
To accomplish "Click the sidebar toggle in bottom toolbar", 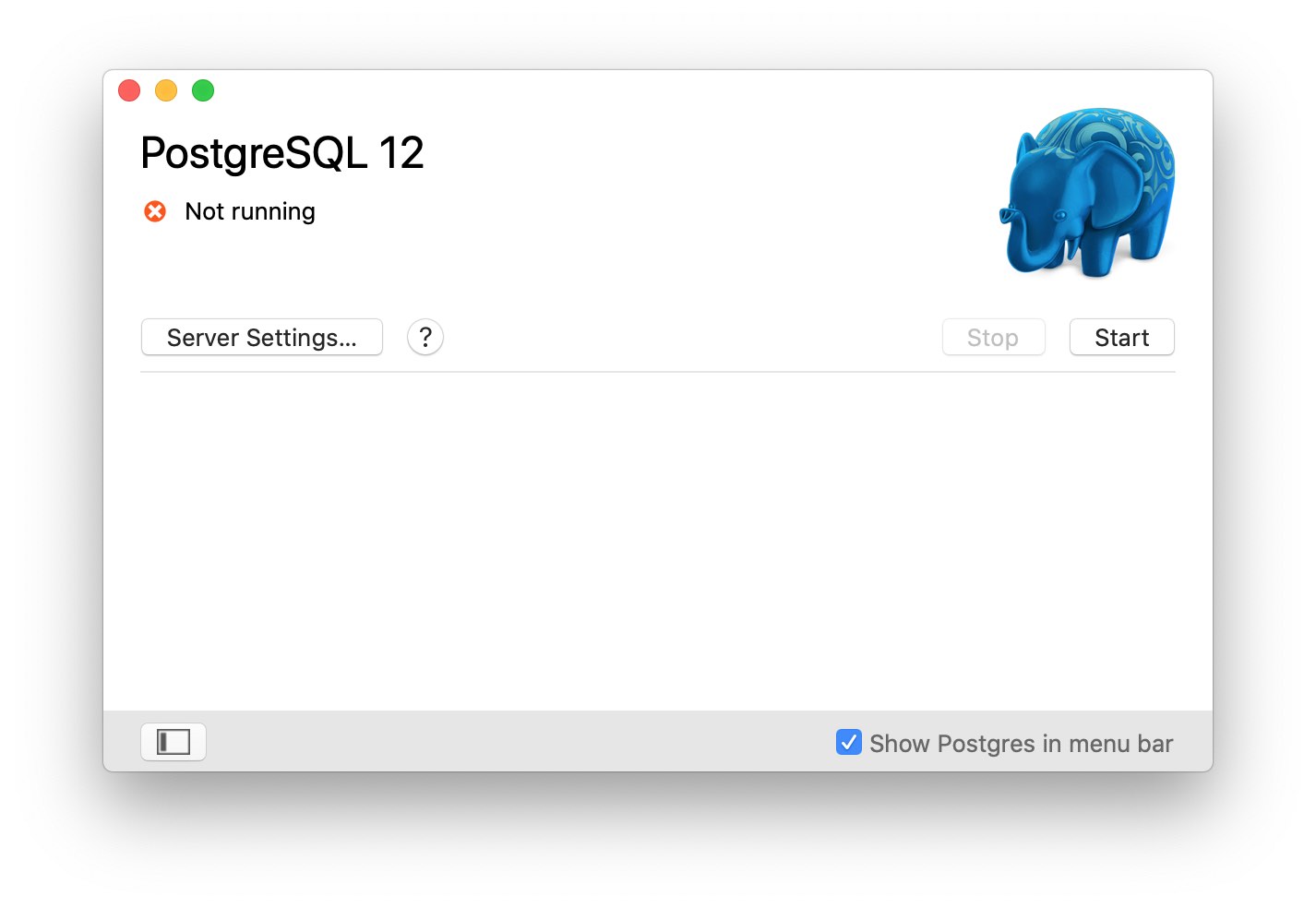I will [173, 741].
